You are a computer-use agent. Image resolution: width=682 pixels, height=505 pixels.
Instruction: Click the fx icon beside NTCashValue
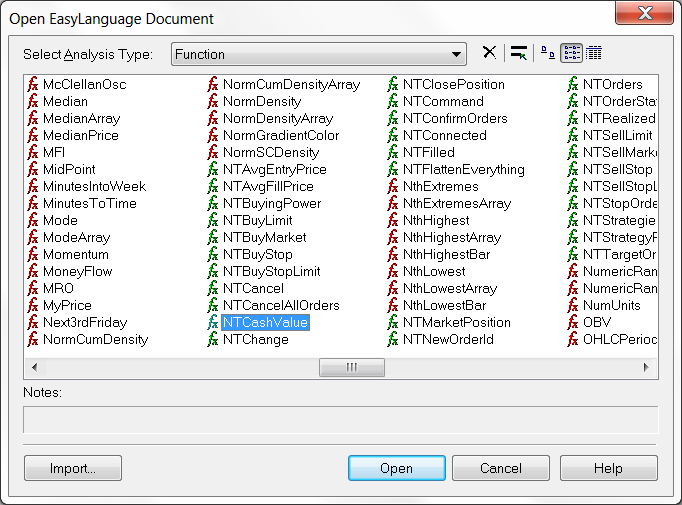tap(213, 322)
